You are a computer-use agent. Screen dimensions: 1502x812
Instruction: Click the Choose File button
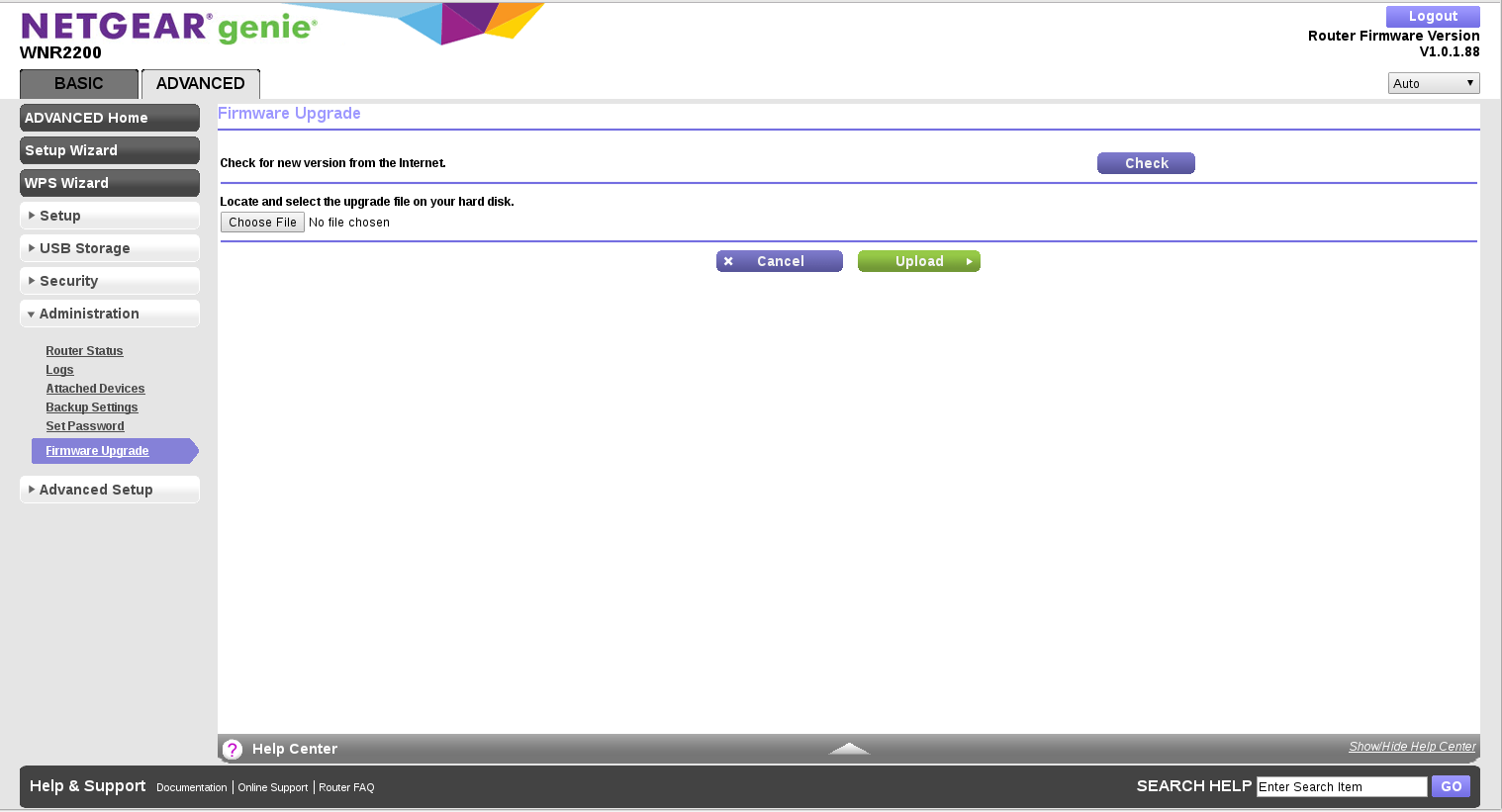point(262,223)
